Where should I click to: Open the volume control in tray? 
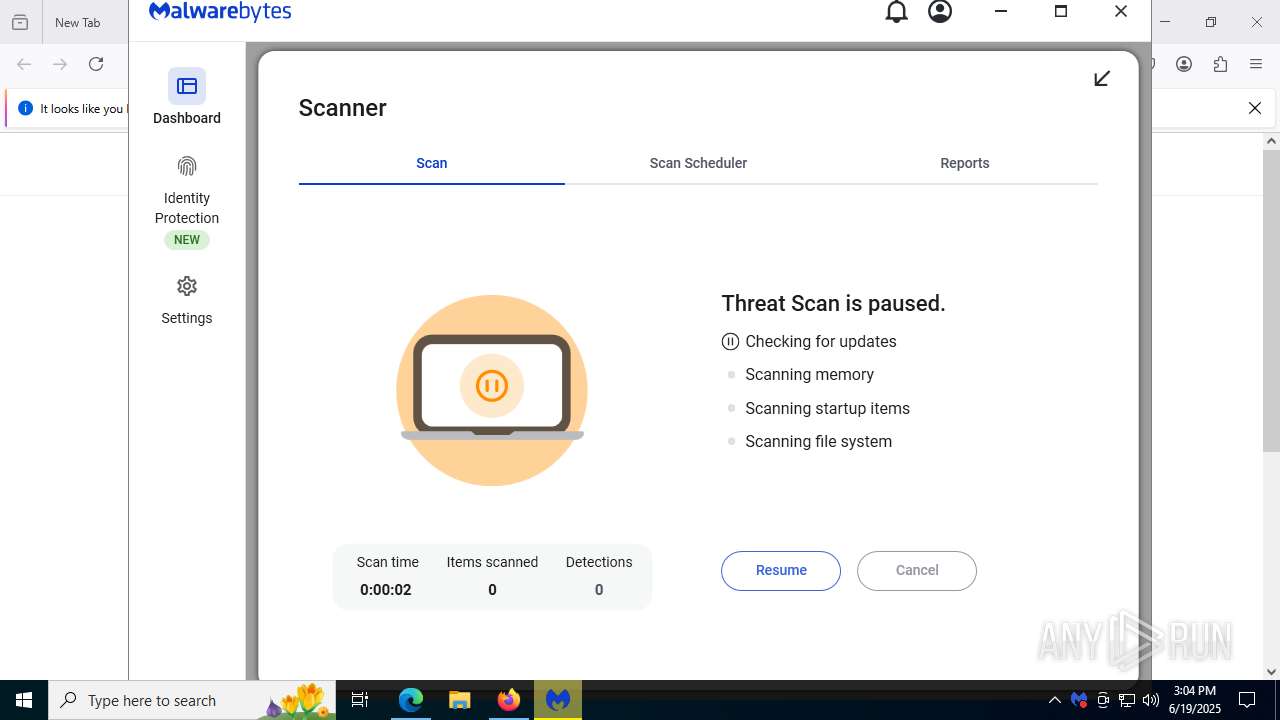[x=1151, y=700]
